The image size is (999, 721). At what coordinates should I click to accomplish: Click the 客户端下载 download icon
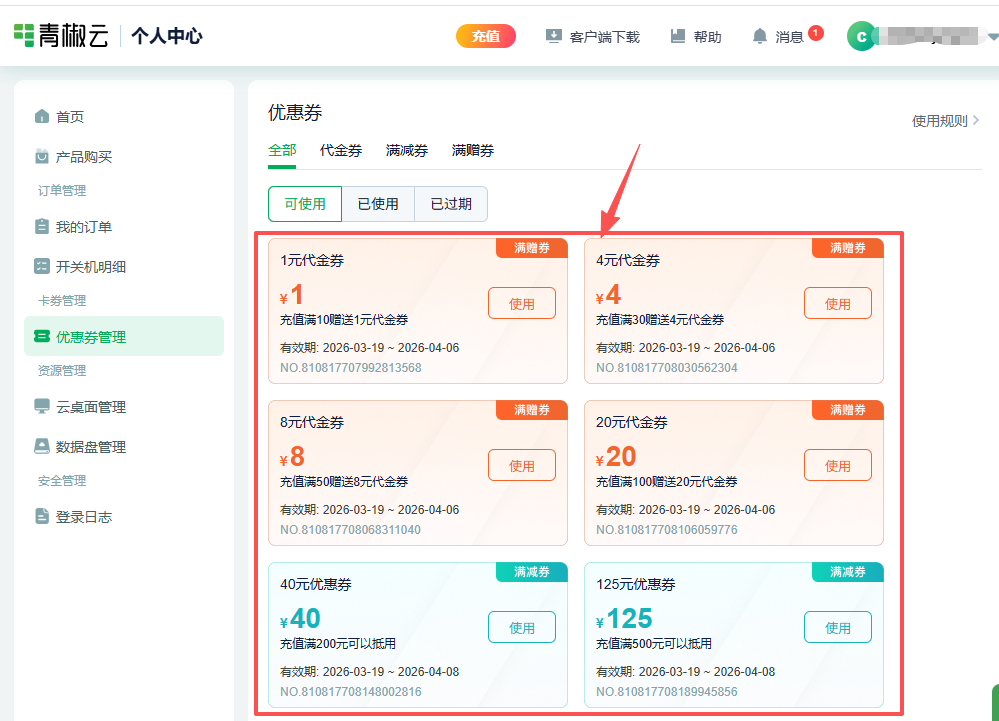tap(554, 37)
